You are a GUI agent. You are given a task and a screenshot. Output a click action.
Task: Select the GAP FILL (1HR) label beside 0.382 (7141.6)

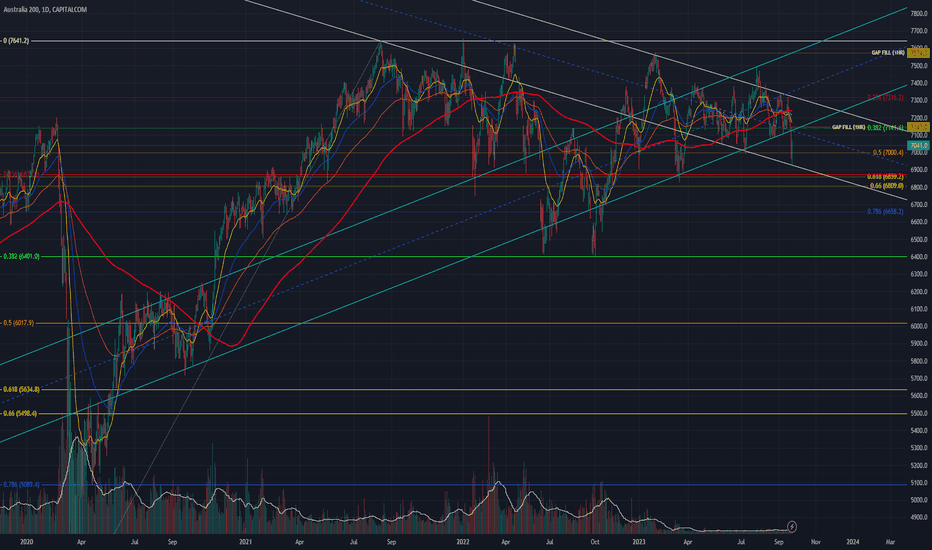point(848,127)
